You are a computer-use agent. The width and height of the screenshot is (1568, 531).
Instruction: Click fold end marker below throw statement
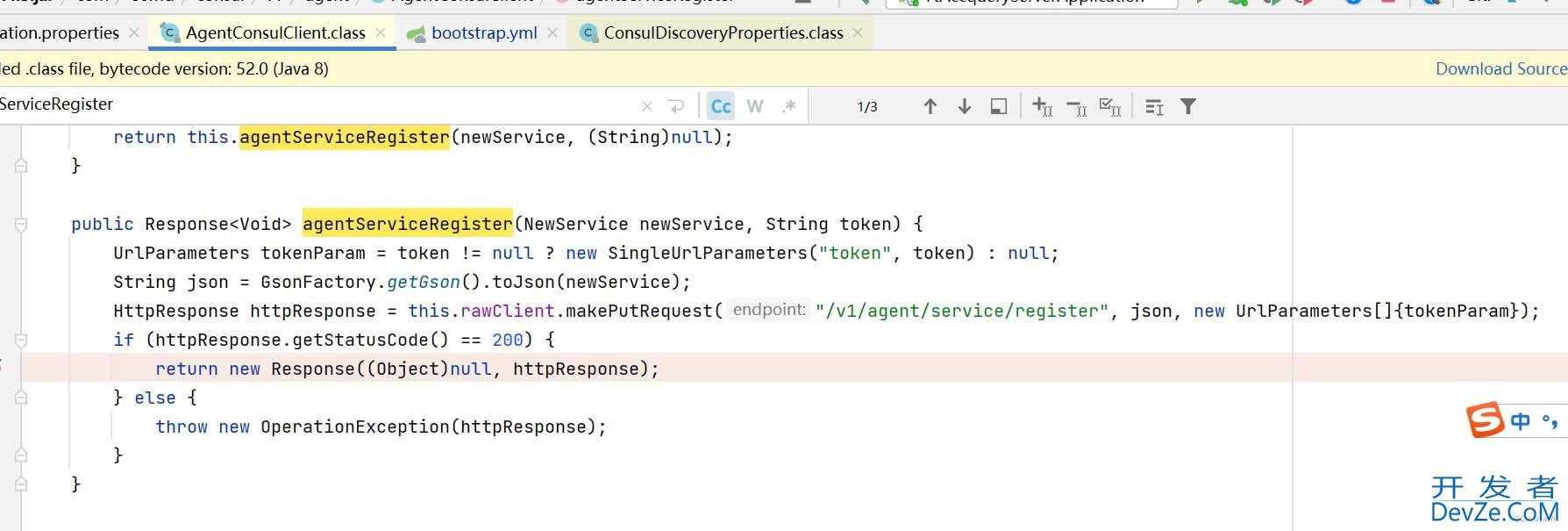(21, 456)
